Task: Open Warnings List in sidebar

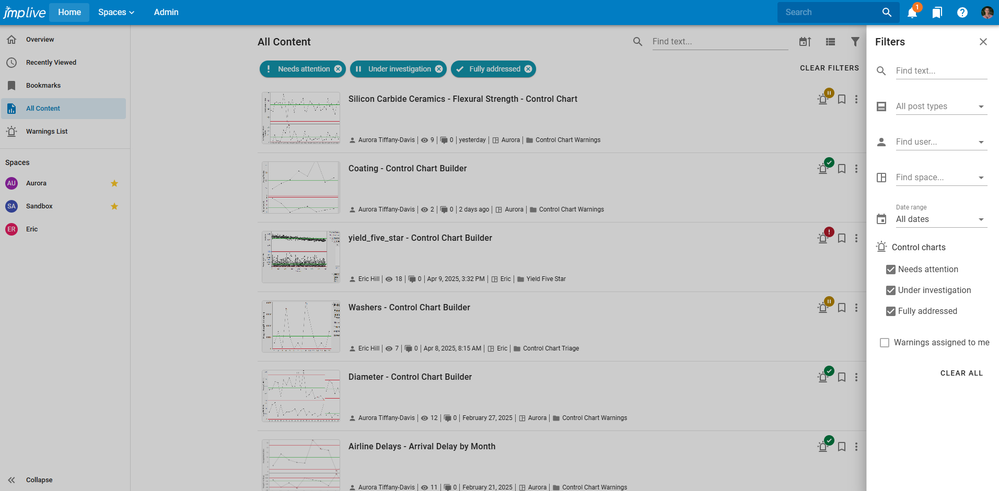Action: pyautogui.click(x=64, y=131)
